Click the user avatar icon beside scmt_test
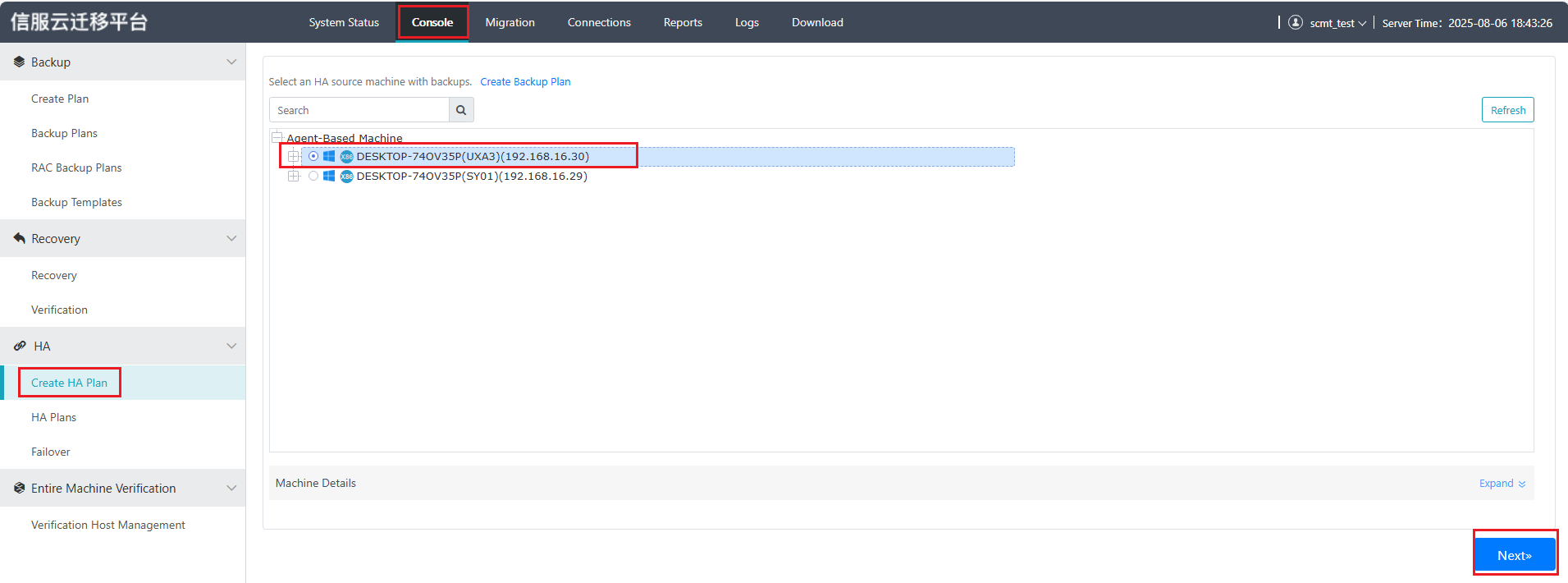This screenshot has width=1568, height=583. click(1296, 22)
